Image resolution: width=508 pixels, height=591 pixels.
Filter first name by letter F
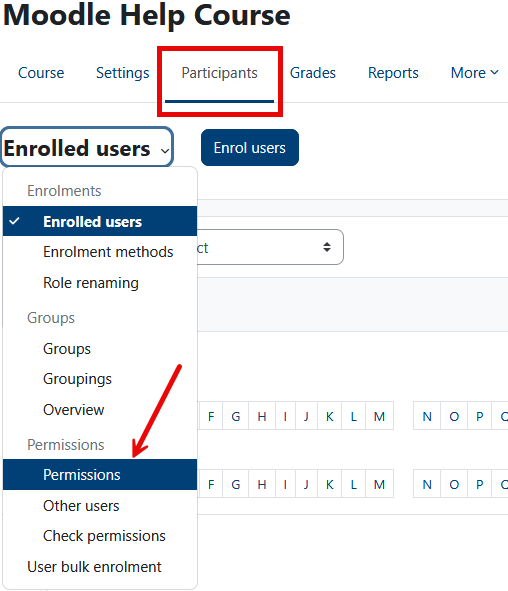pos(211,416)
